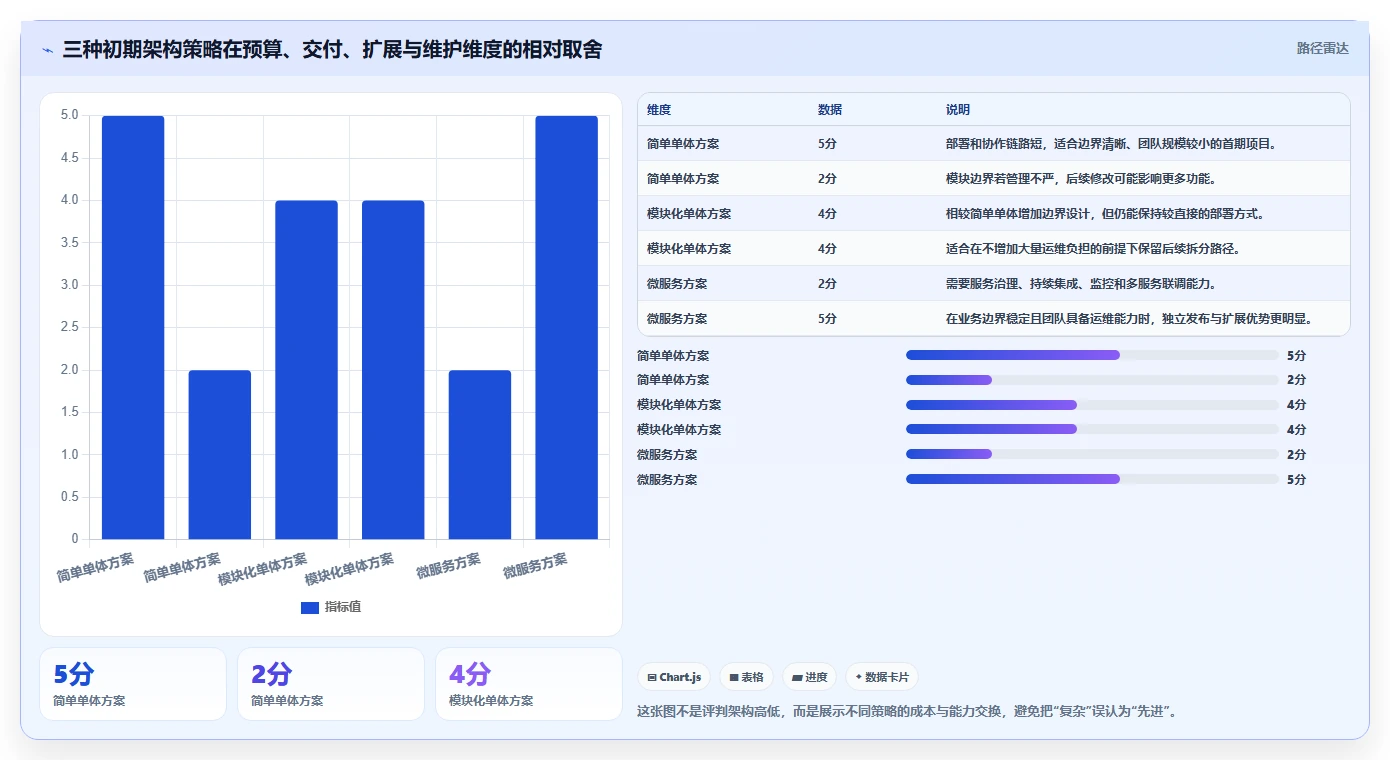Select the 进度 chip
1390x760 pixels.
click(809, 677)
